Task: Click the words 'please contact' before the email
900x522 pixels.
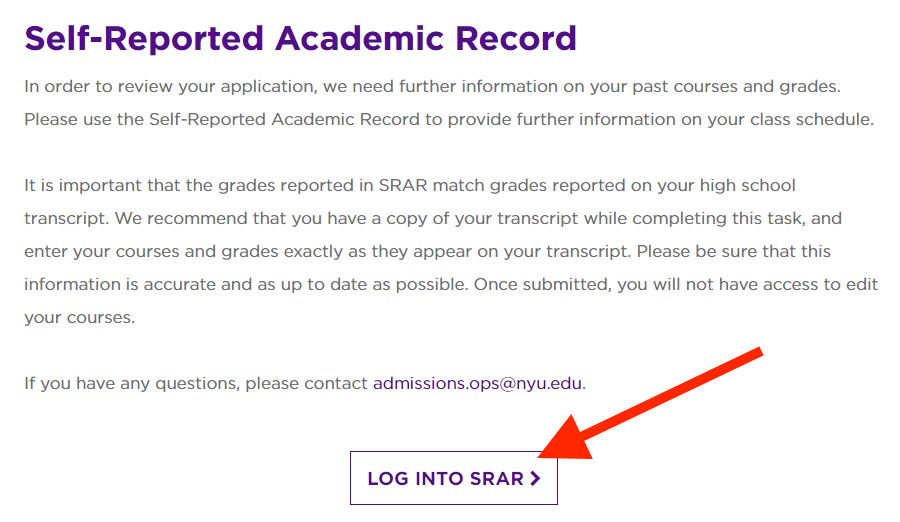Action: point(307,383)
